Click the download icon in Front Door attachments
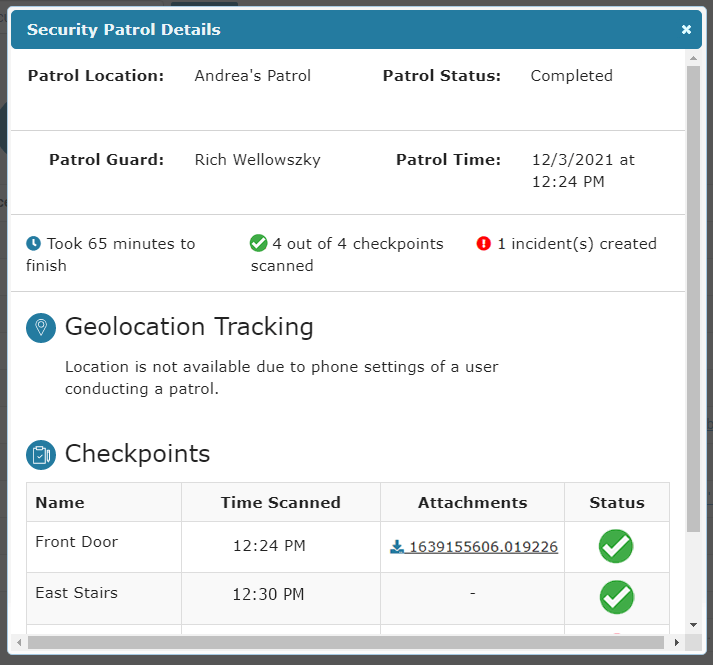 [x=397, y=547]
